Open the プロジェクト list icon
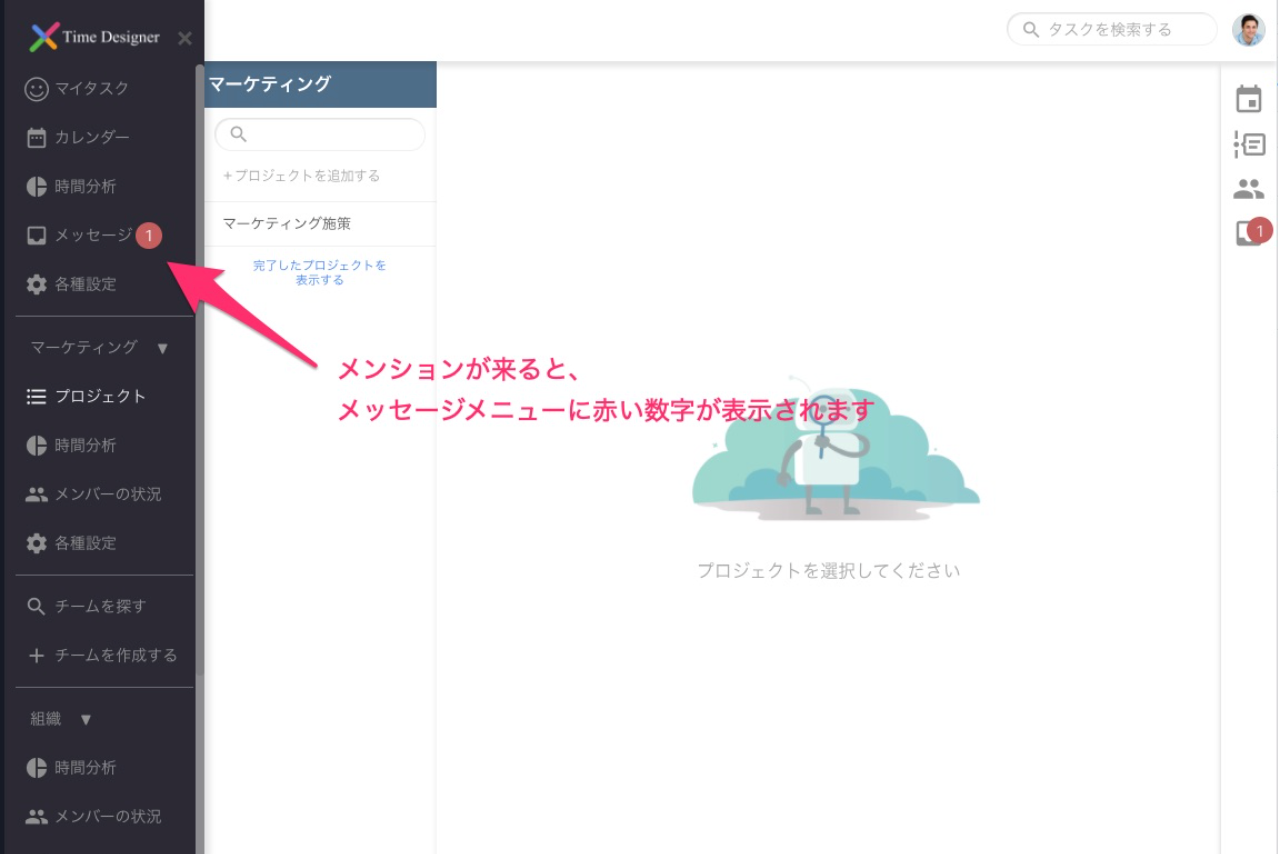 coord(36,396)
